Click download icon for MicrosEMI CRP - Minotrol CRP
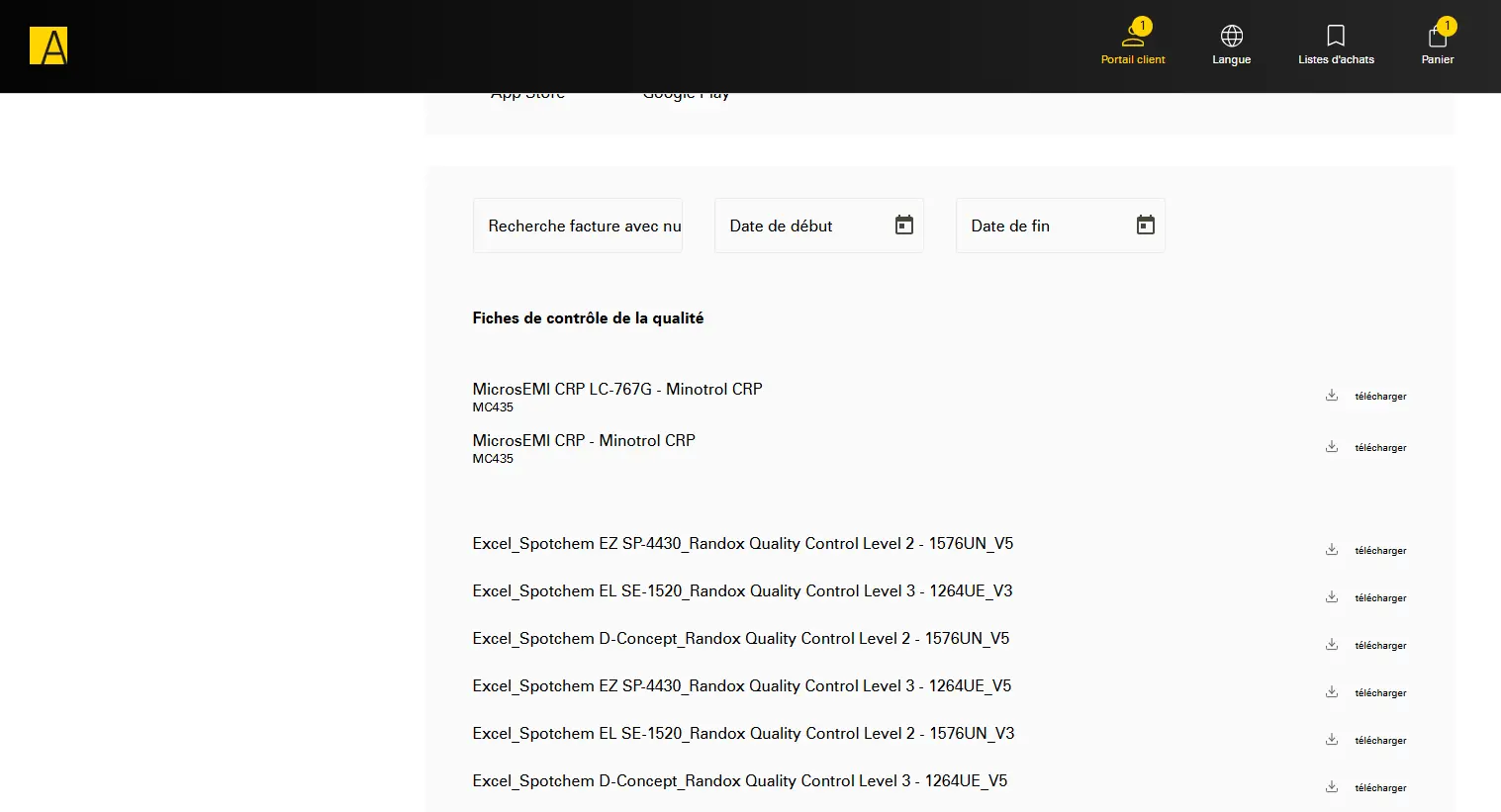The image size is (1501, 812). 1332,447
